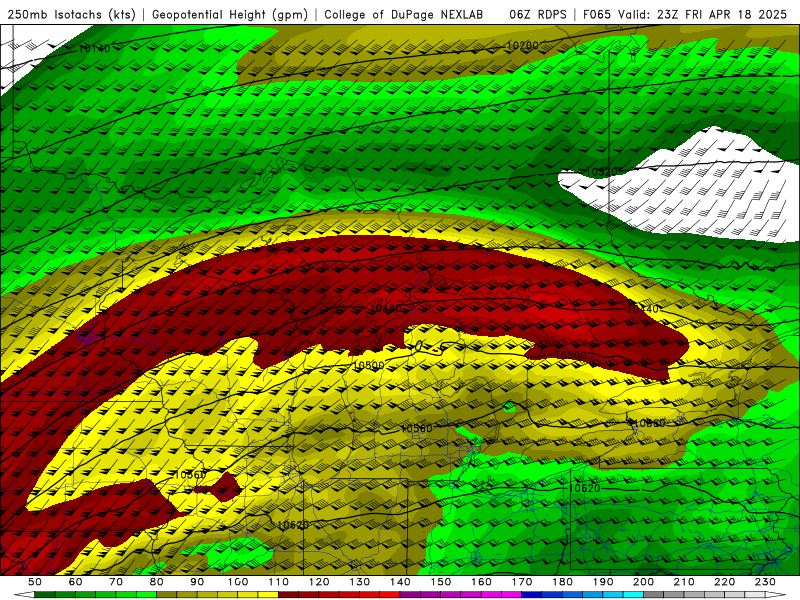This screenshot has height=600, width=800.
Task: Click the 210 value on the color scale
Action: (x=684, y=582)
